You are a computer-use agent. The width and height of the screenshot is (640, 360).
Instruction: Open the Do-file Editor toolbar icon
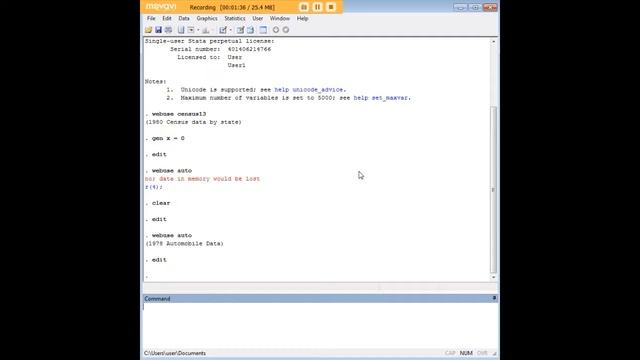[x=223, y=30]
